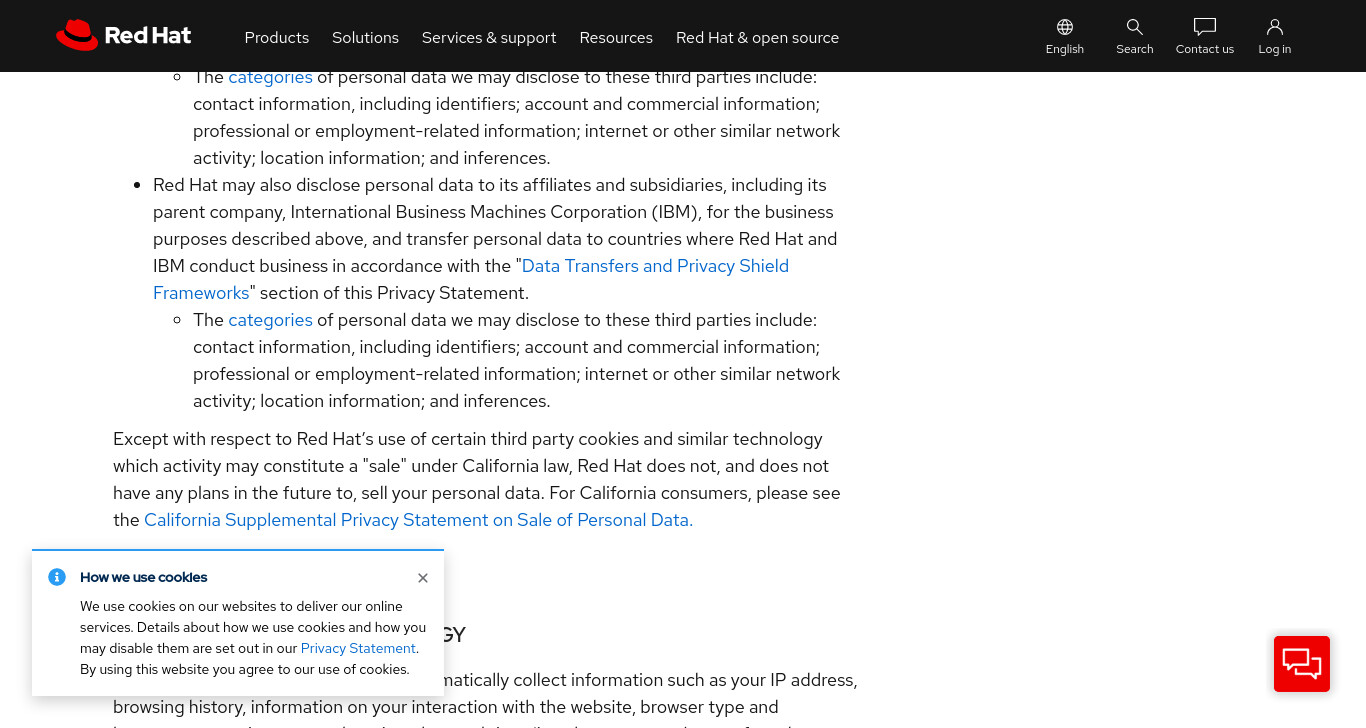Viewport: 1366px width, 728px height.
Task: Click the Red Hat logo
Action: [x=123, y=36]
